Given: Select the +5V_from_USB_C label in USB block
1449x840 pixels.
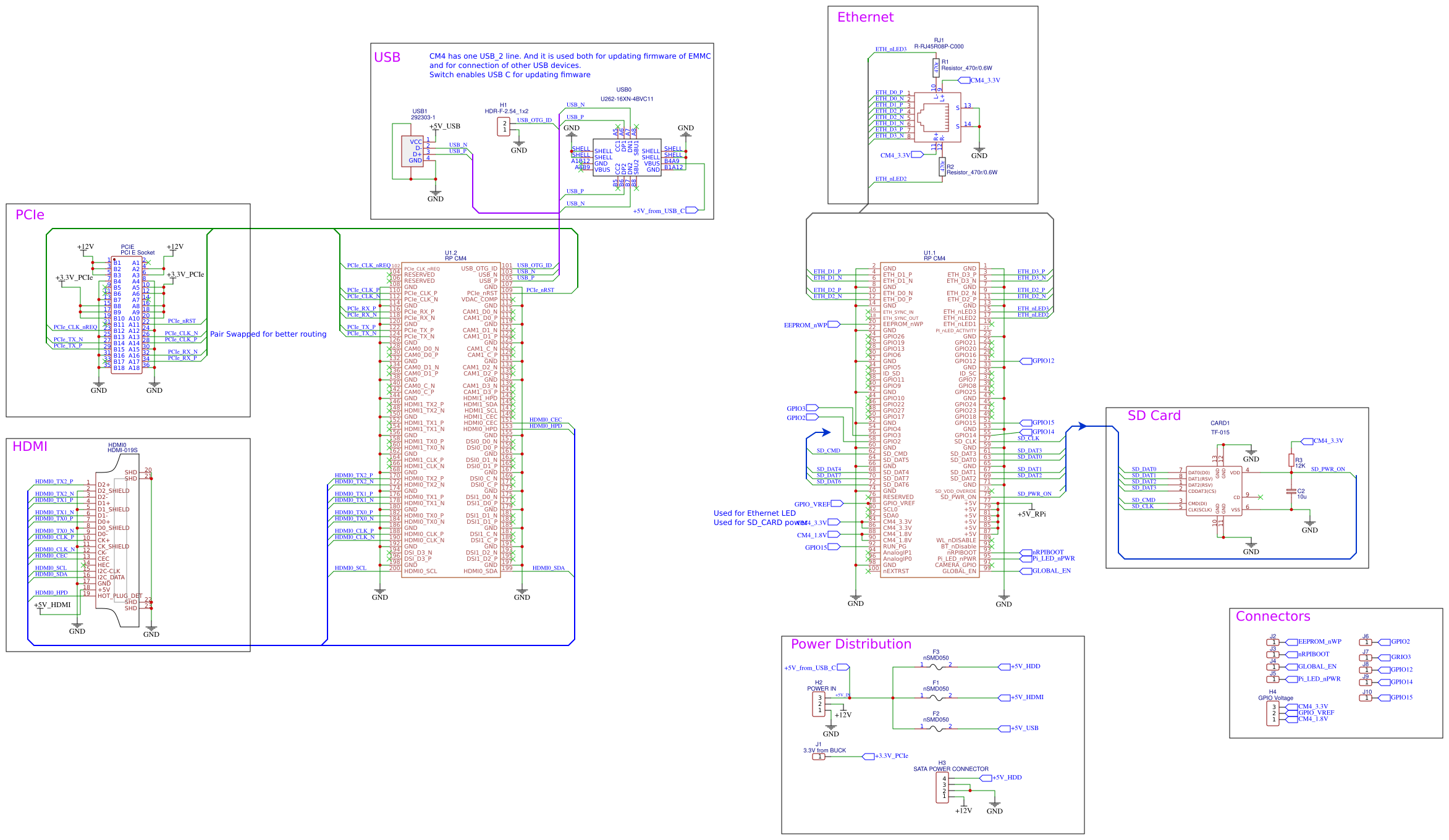Looking at the screenshot, I should 659,211.
